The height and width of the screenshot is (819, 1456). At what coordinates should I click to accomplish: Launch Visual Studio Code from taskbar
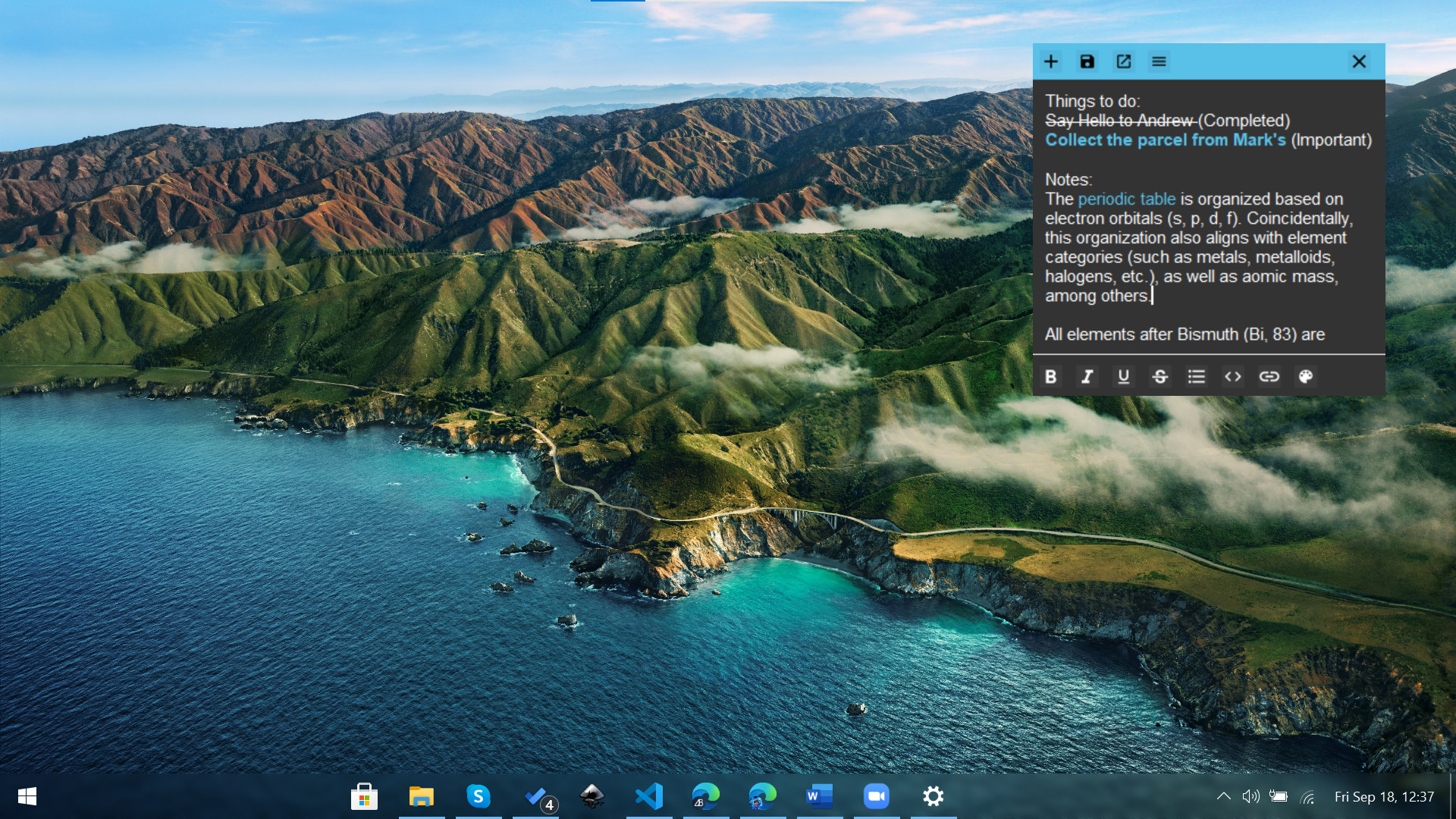coord(649,796)
